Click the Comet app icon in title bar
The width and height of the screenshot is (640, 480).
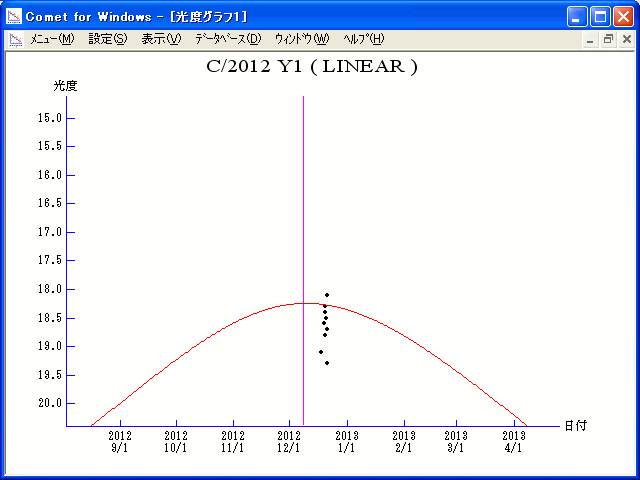coord(14,17)
